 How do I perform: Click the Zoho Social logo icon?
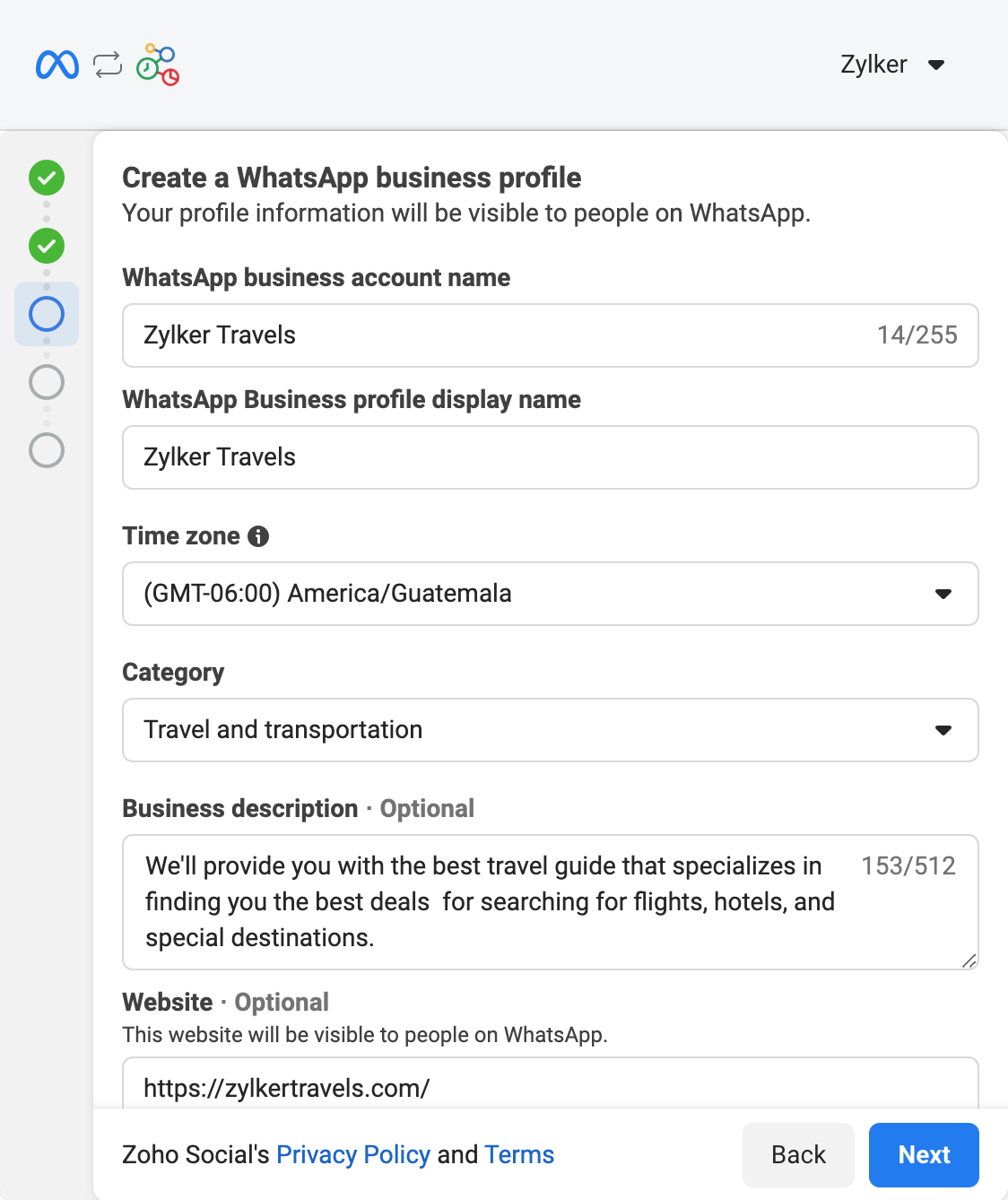click(x=158, y=65)
